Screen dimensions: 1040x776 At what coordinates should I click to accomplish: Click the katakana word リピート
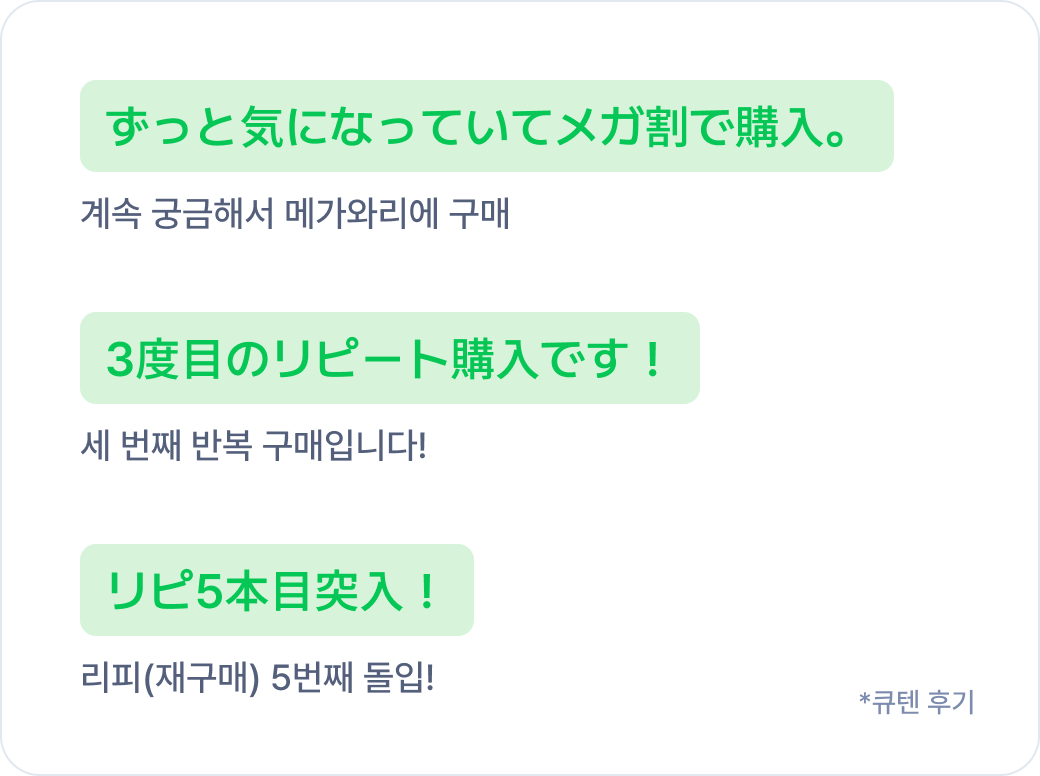pyautogui.click(x=361, y=359)
